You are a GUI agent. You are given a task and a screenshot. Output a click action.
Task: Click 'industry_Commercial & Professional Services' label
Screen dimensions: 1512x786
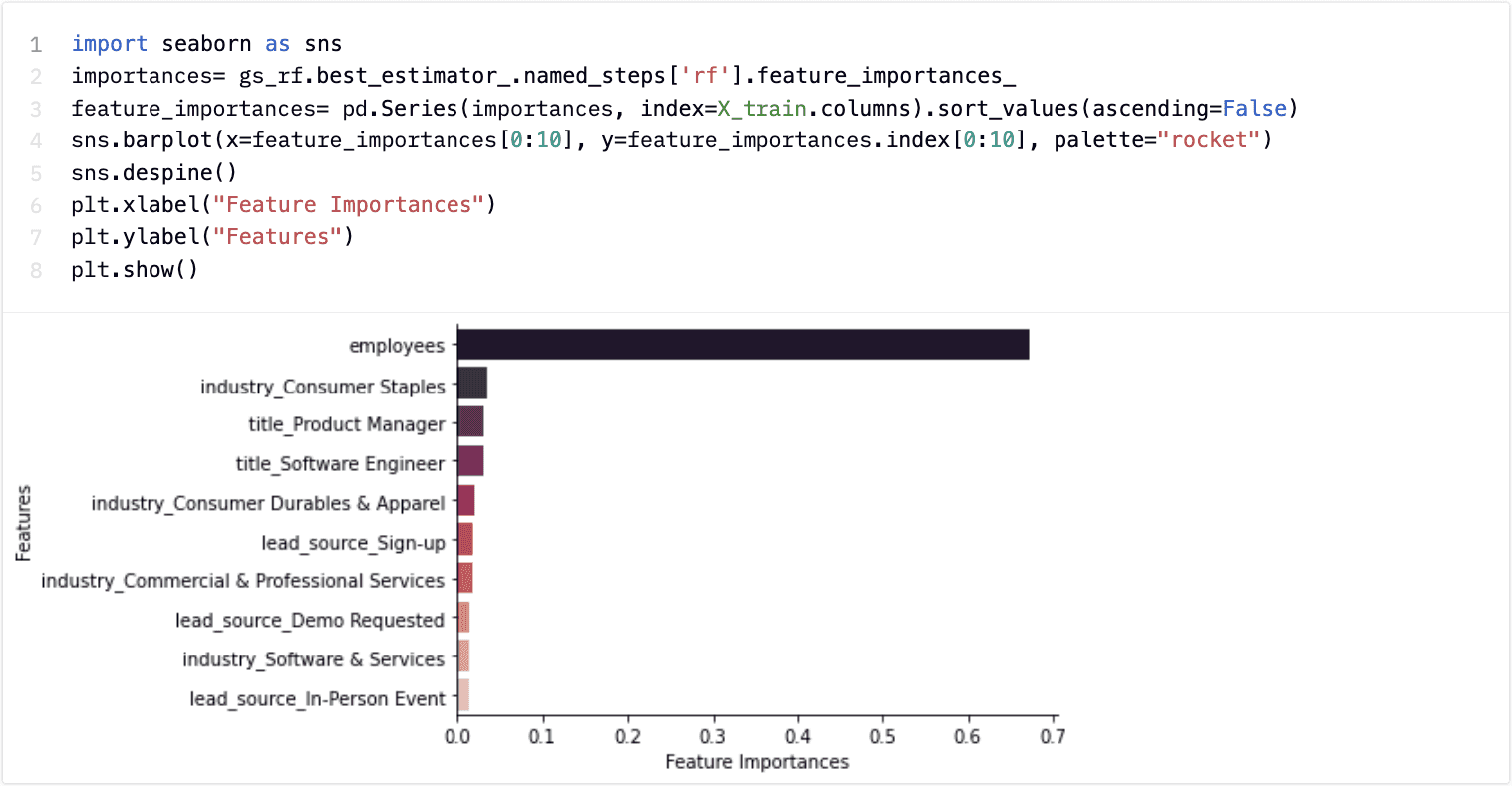[242, 580]
